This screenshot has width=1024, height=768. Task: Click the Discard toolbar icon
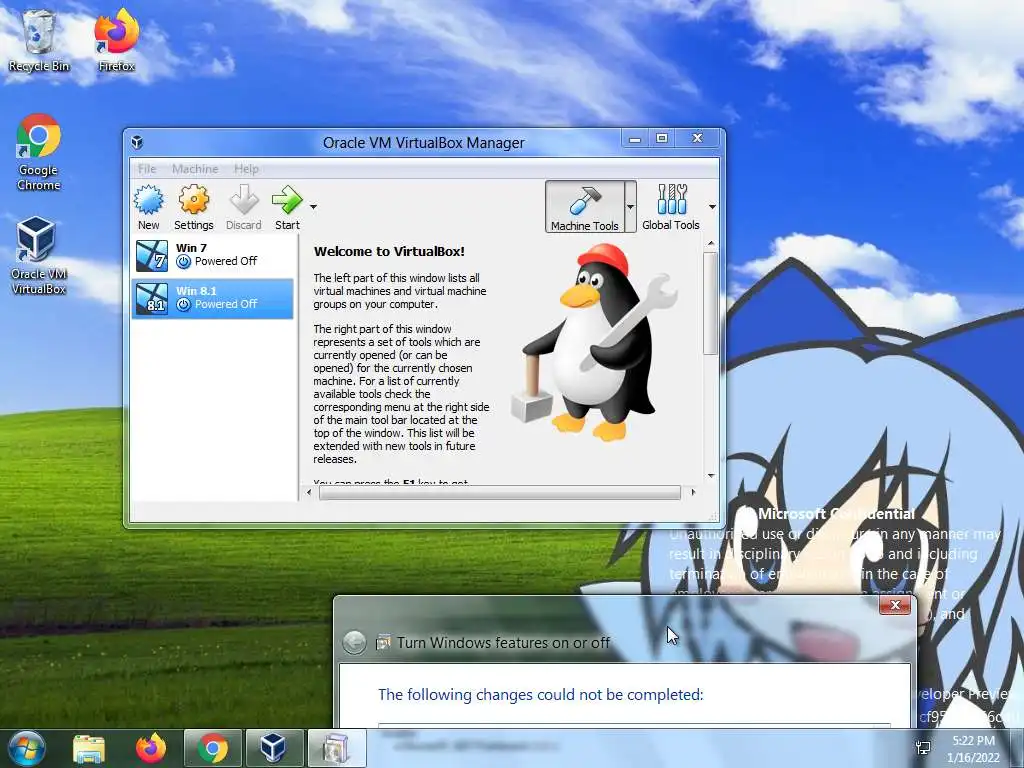(244, 207)
